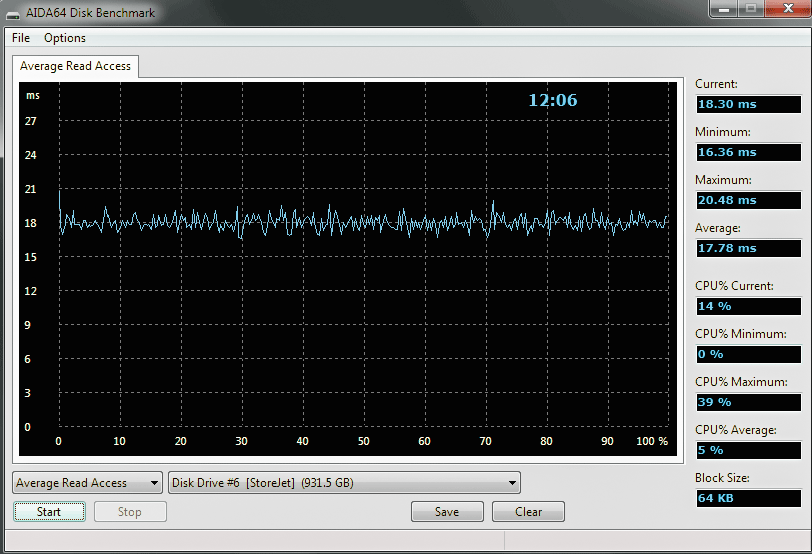This screenshot has width=812, height=554.
Task: Click the Current value 18.30 ms
Action: 748,104
